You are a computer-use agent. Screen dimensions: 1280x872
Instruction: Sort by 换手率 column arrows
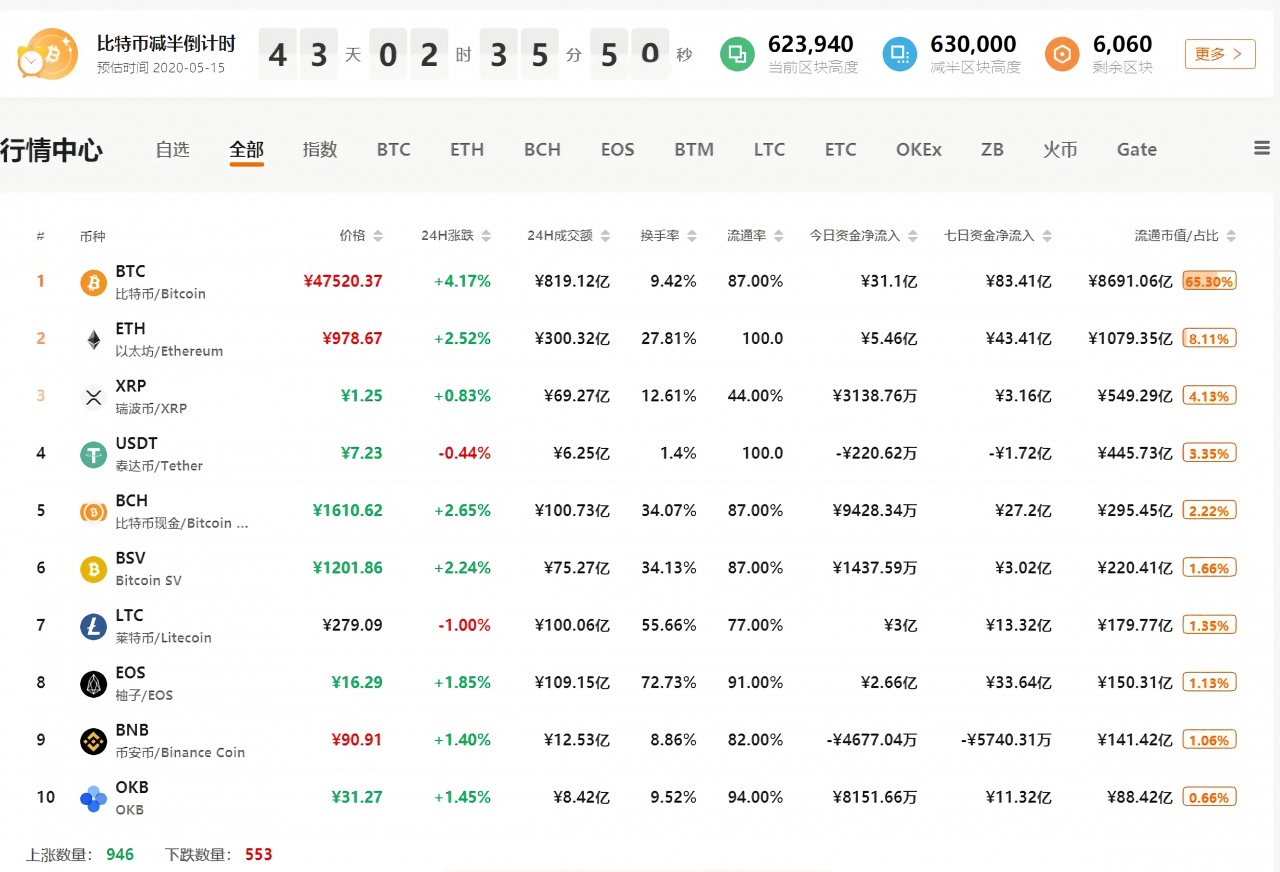(x=691, y=236)
